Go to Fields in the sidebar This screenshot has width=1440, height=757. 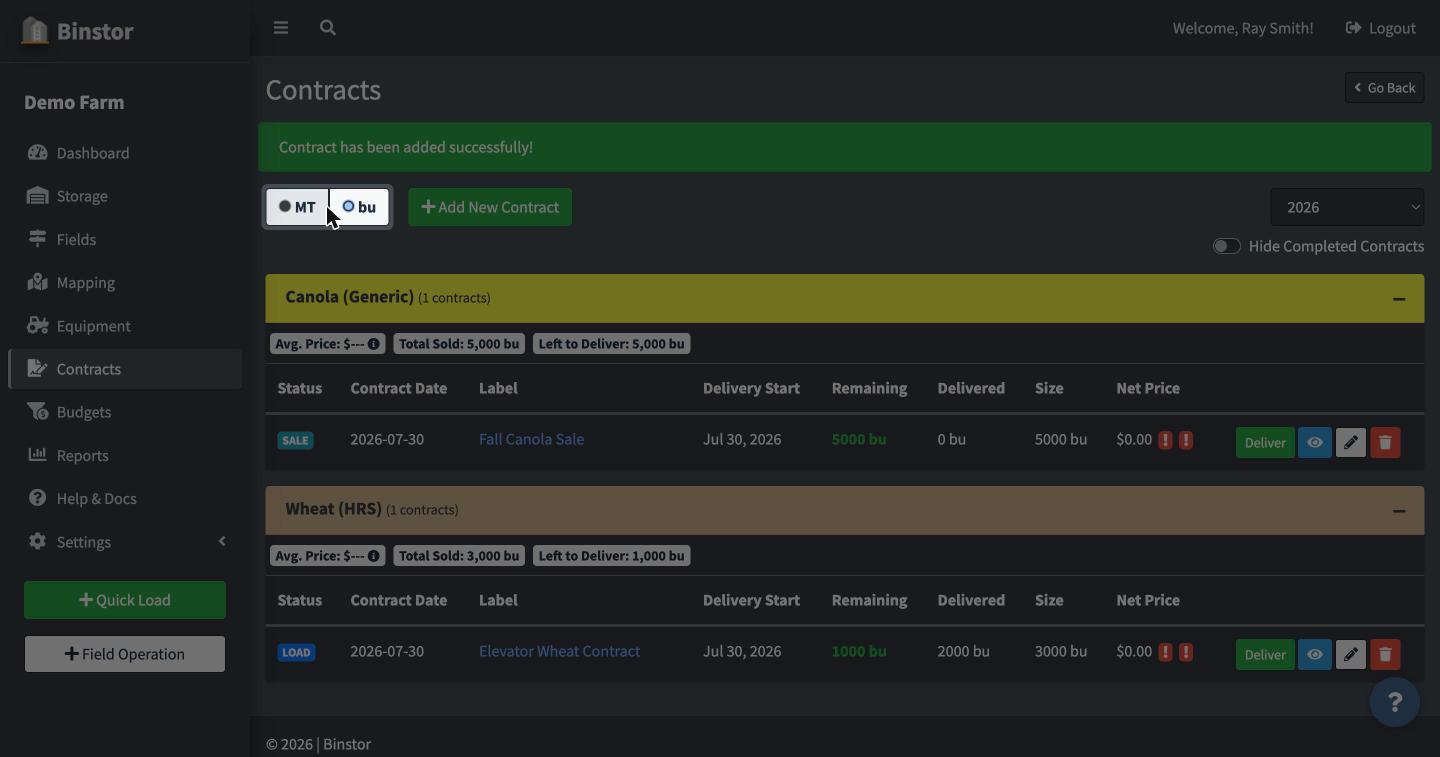(x=125, y=239)
